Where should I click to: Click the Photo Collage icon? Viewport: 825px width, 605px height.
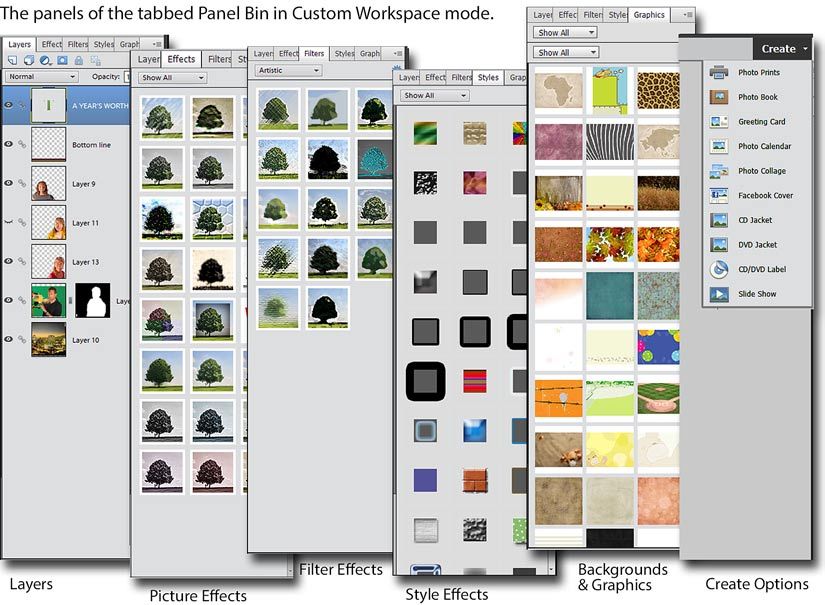point(719,170)
